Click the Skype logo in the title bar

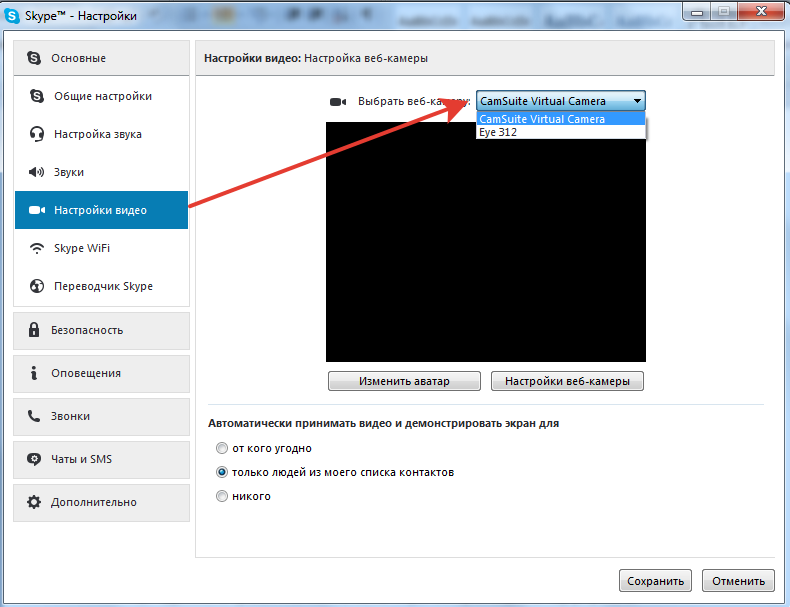12,16
